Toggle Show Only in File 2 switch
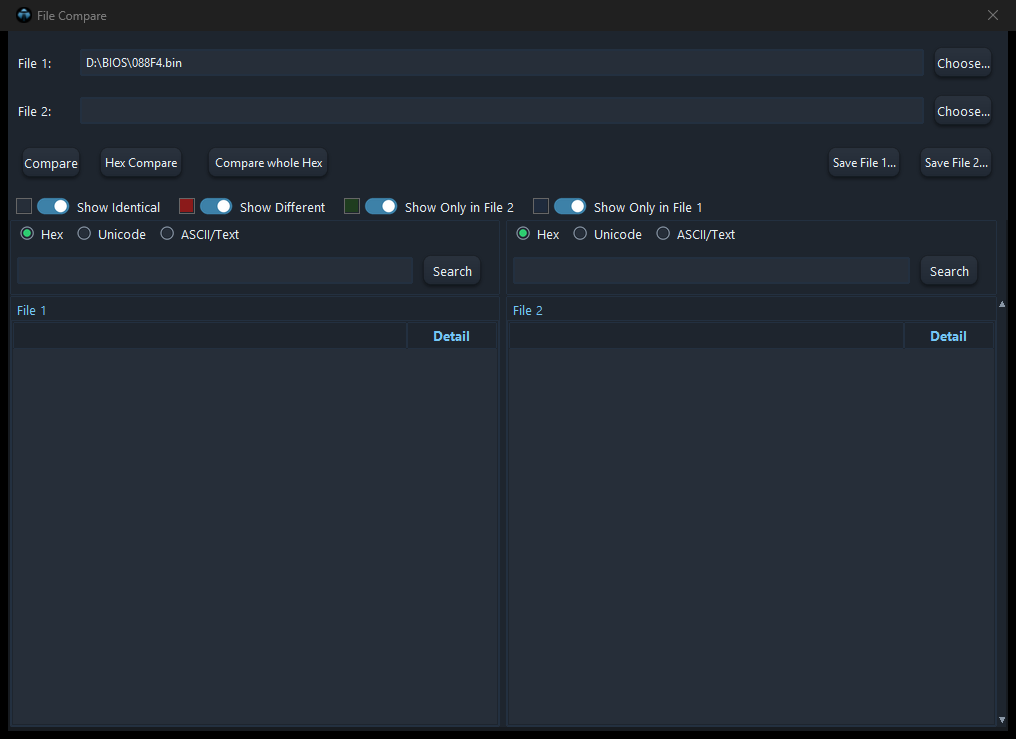Viewport: 1016px width, 739px height. point(381,207)
